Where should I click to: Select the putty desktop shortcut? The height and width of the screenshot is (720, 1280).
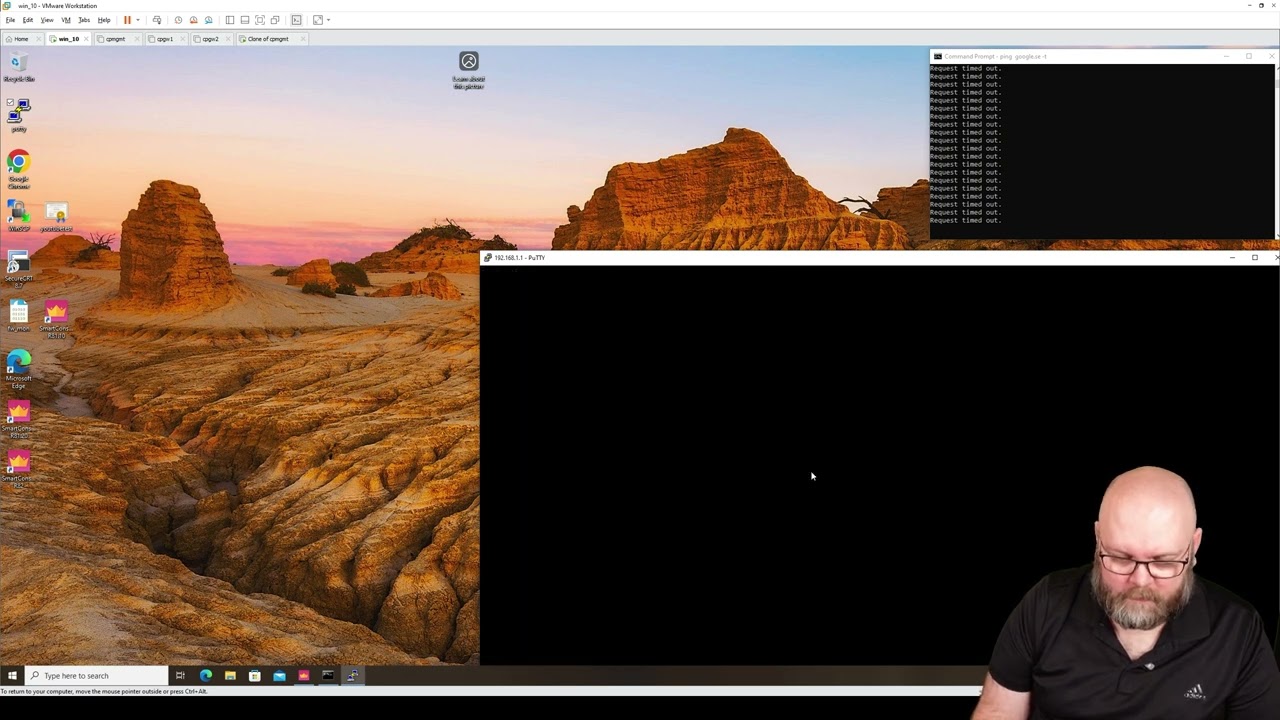(x=18, y=116)
